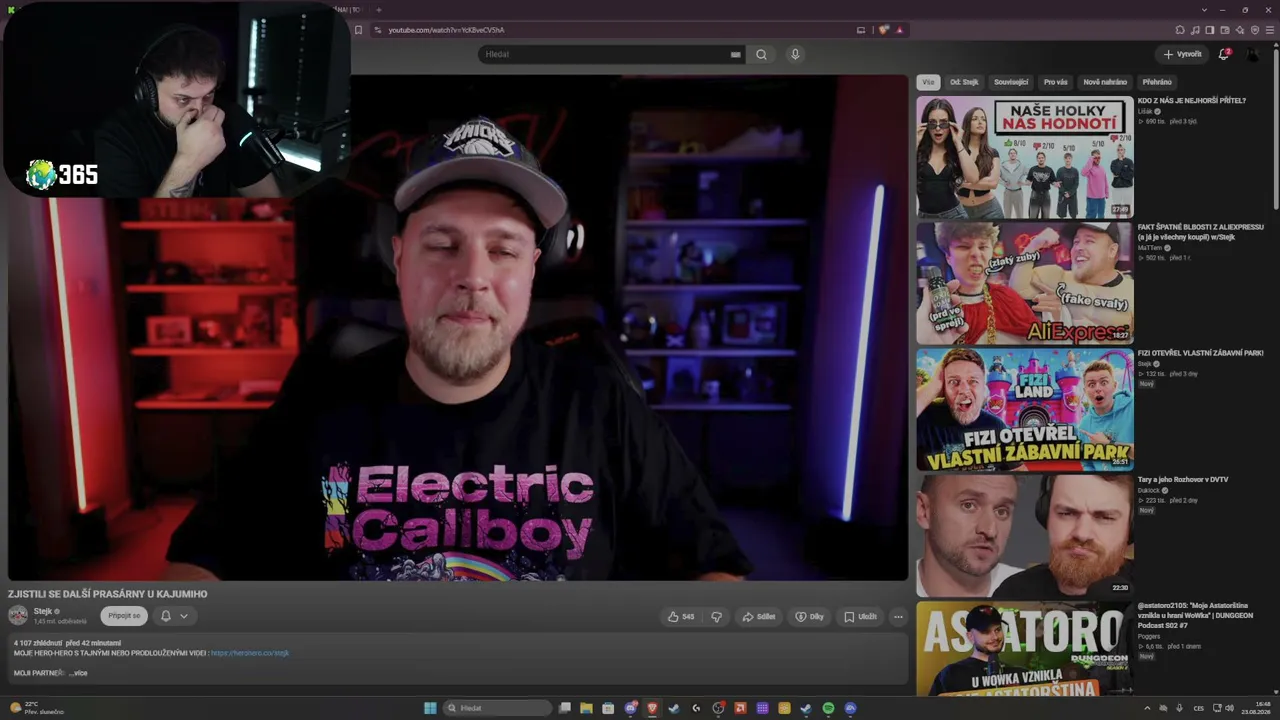Open the AliExpress video thumbnail
The width and height of the screenshot is (1280, 720).
1025,283
